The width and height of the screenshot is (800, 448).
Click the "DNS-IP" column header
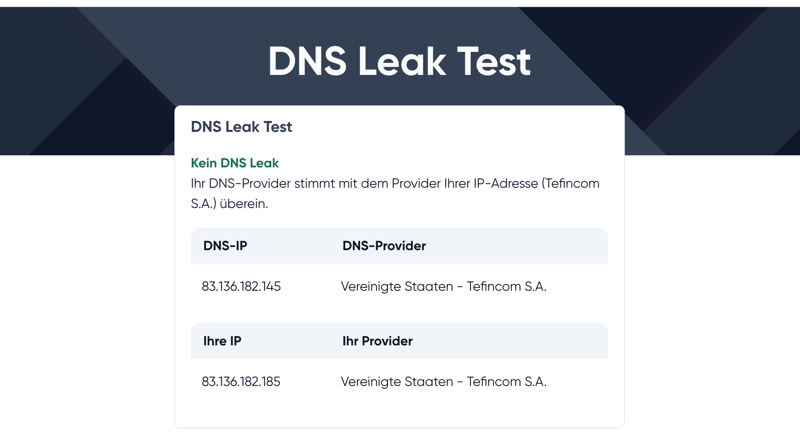[225, 246]
